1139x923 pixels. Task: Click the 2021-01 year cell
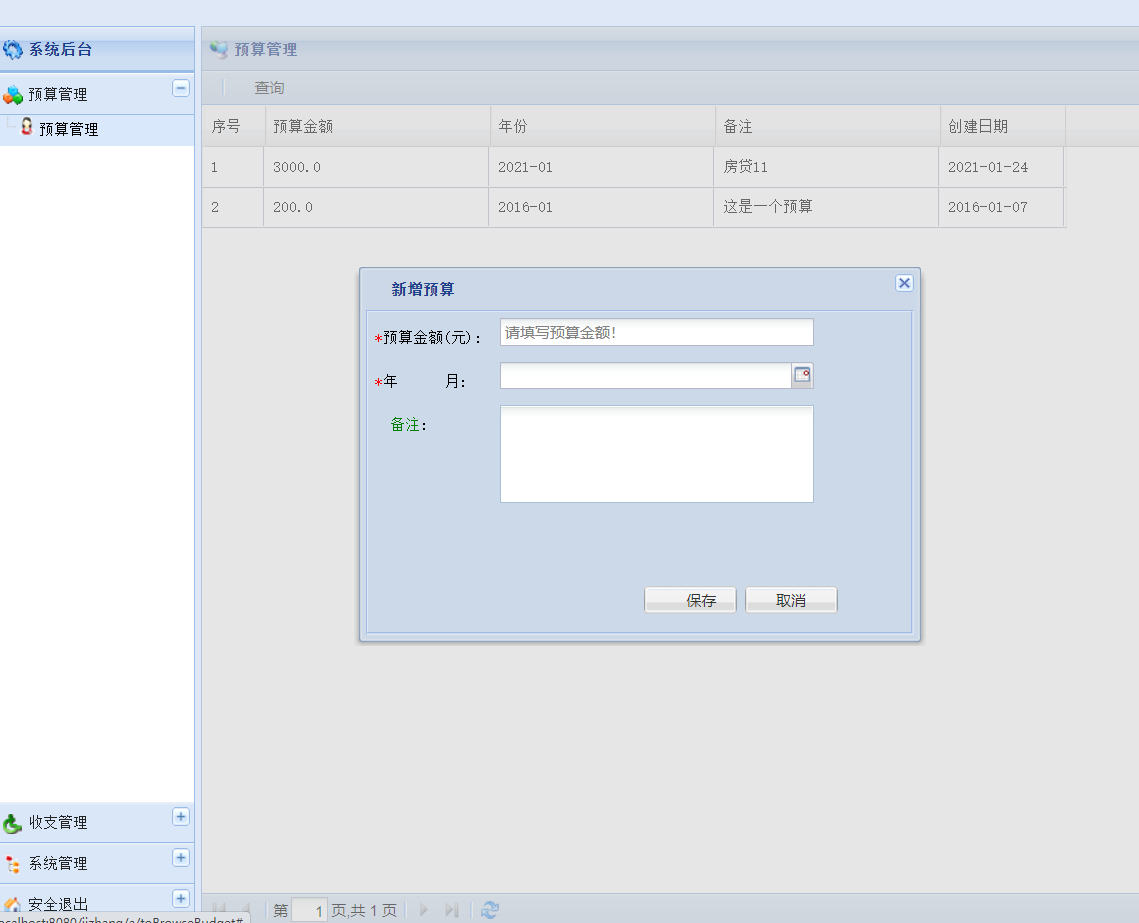[x=601, y=167]
